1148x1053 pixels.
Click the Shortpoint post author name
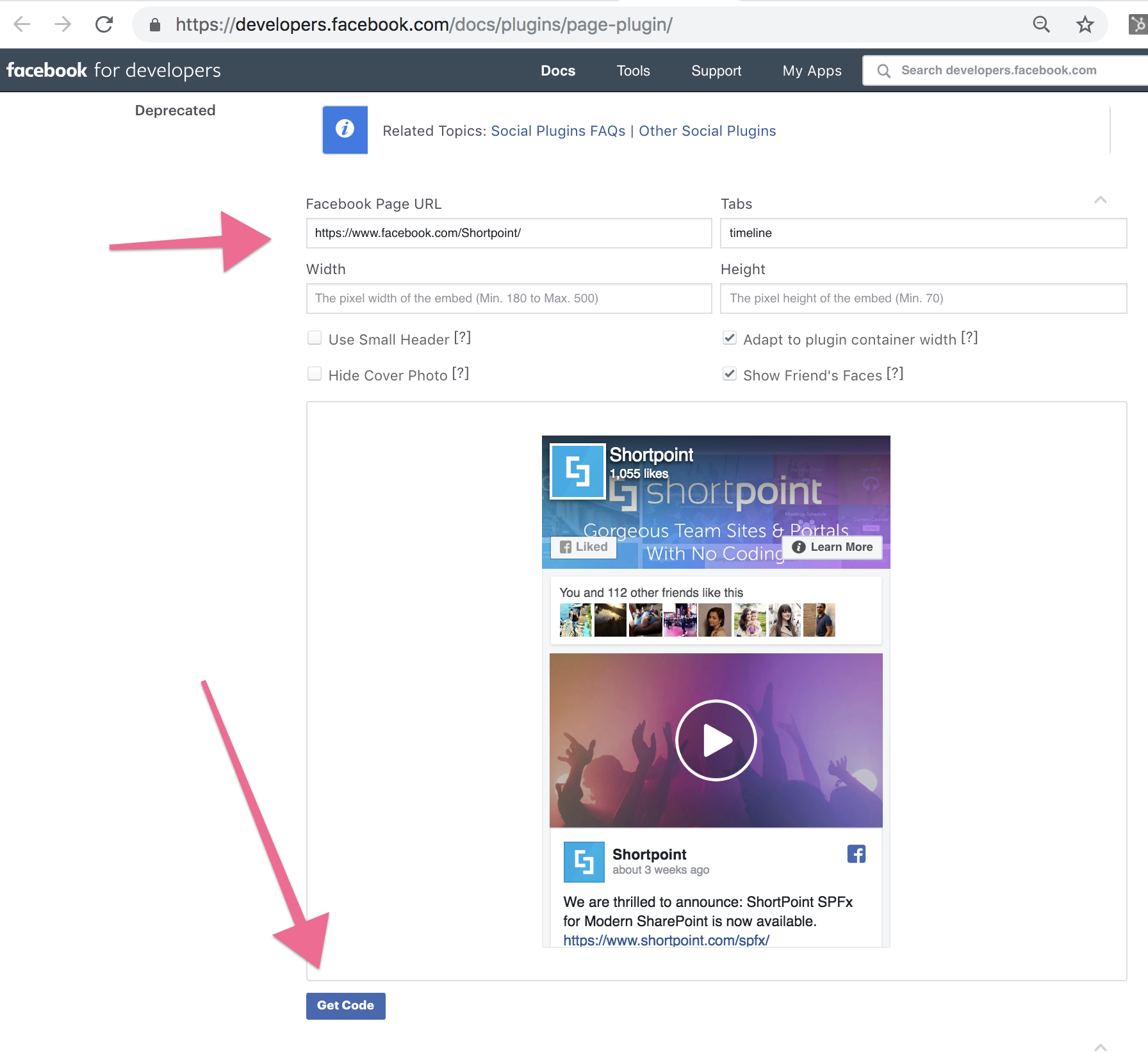pyautogui.click(x=649, y=854)
